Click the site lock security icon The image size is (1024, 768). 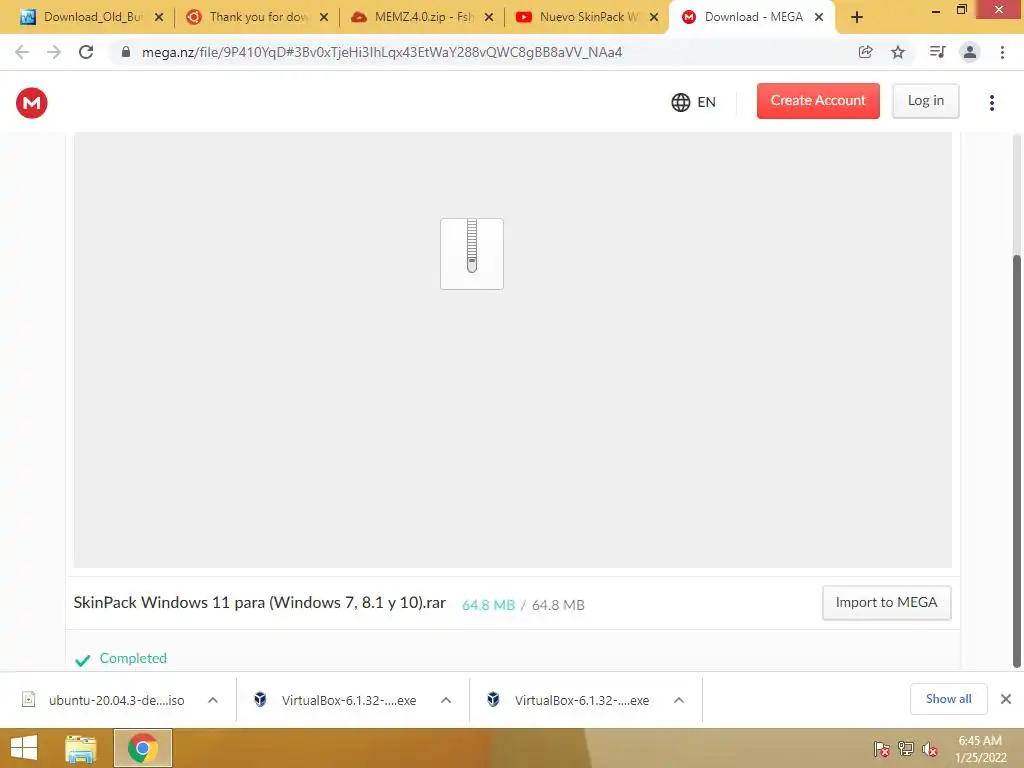pos(126,52)
